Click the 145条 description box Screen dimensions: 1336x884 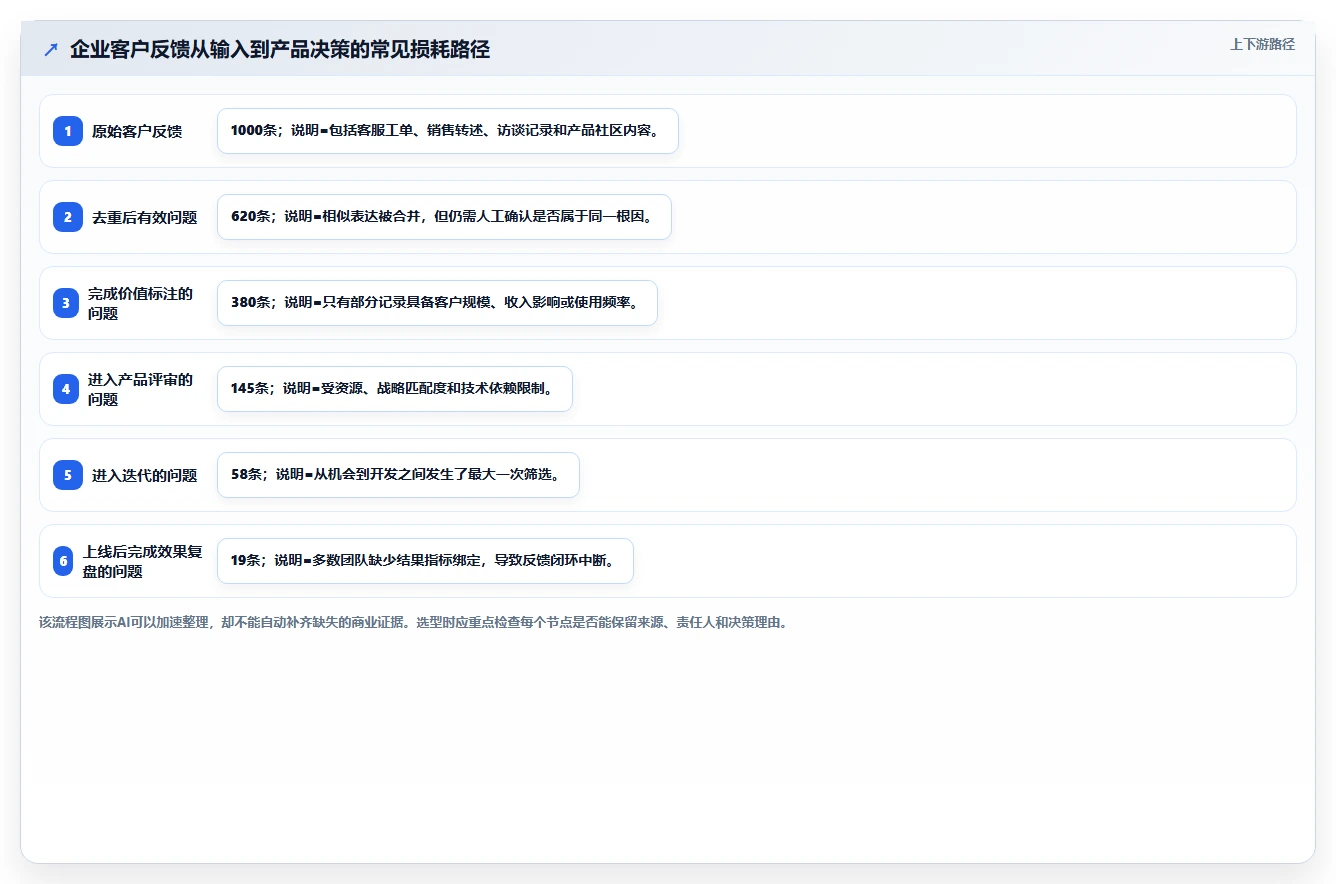coord(395,389)
